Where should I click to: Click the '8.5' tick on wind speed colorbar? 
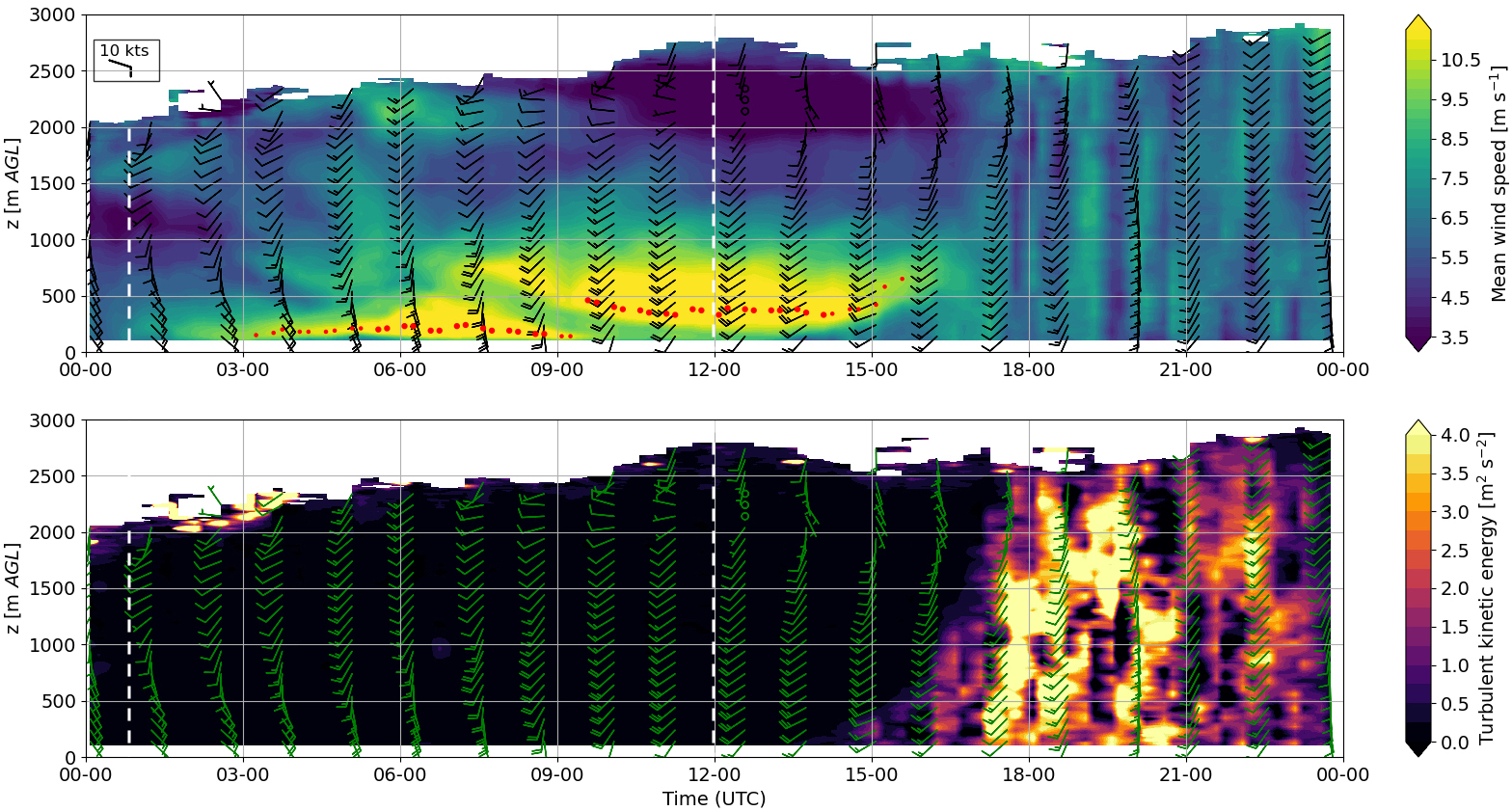point(1455,139)
